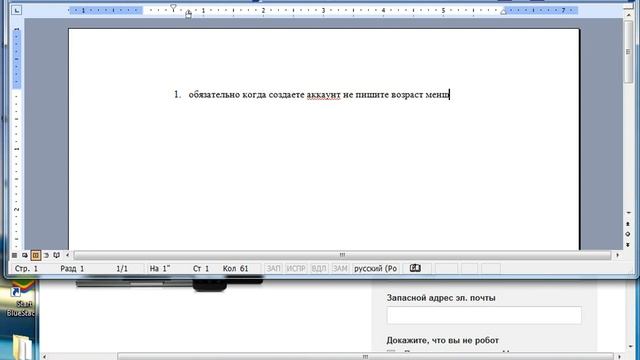Screen dimensions: 640x360
Task: Click the browser horizontal scrollbar thumb
Action: (365, 357)
